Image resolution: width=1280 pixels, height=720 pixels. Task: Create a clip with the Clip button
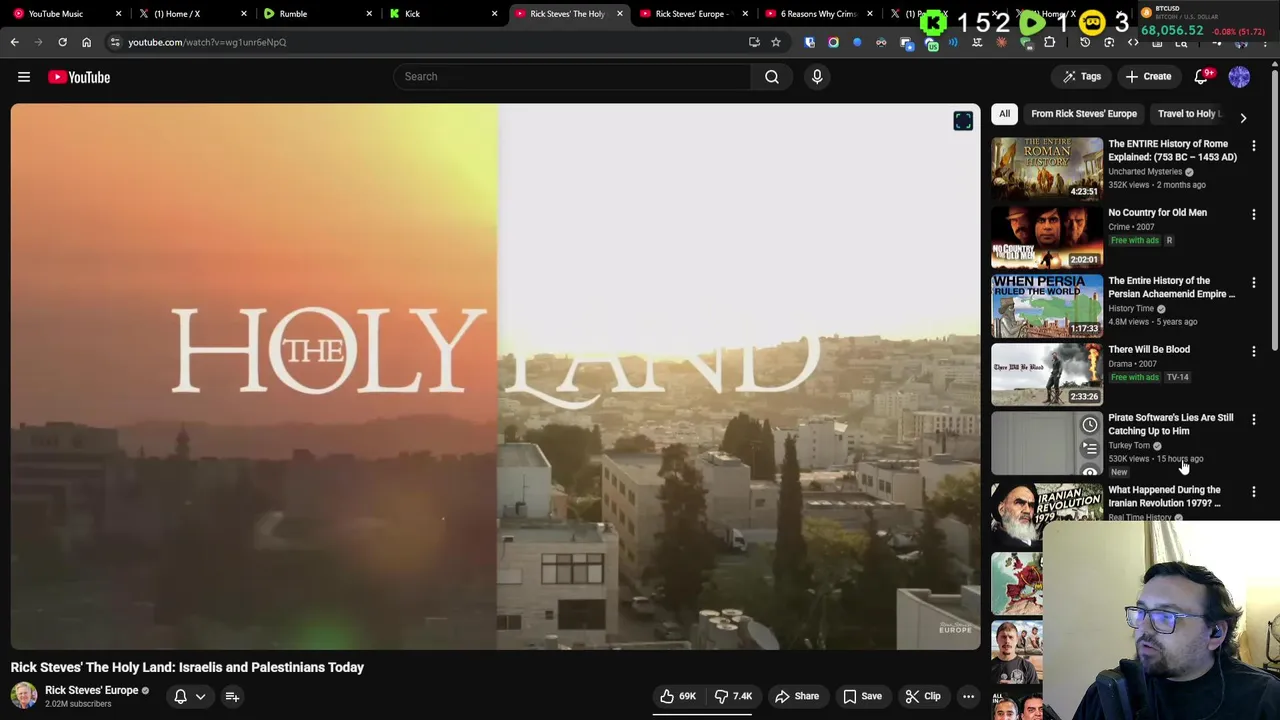click(923, 696)
